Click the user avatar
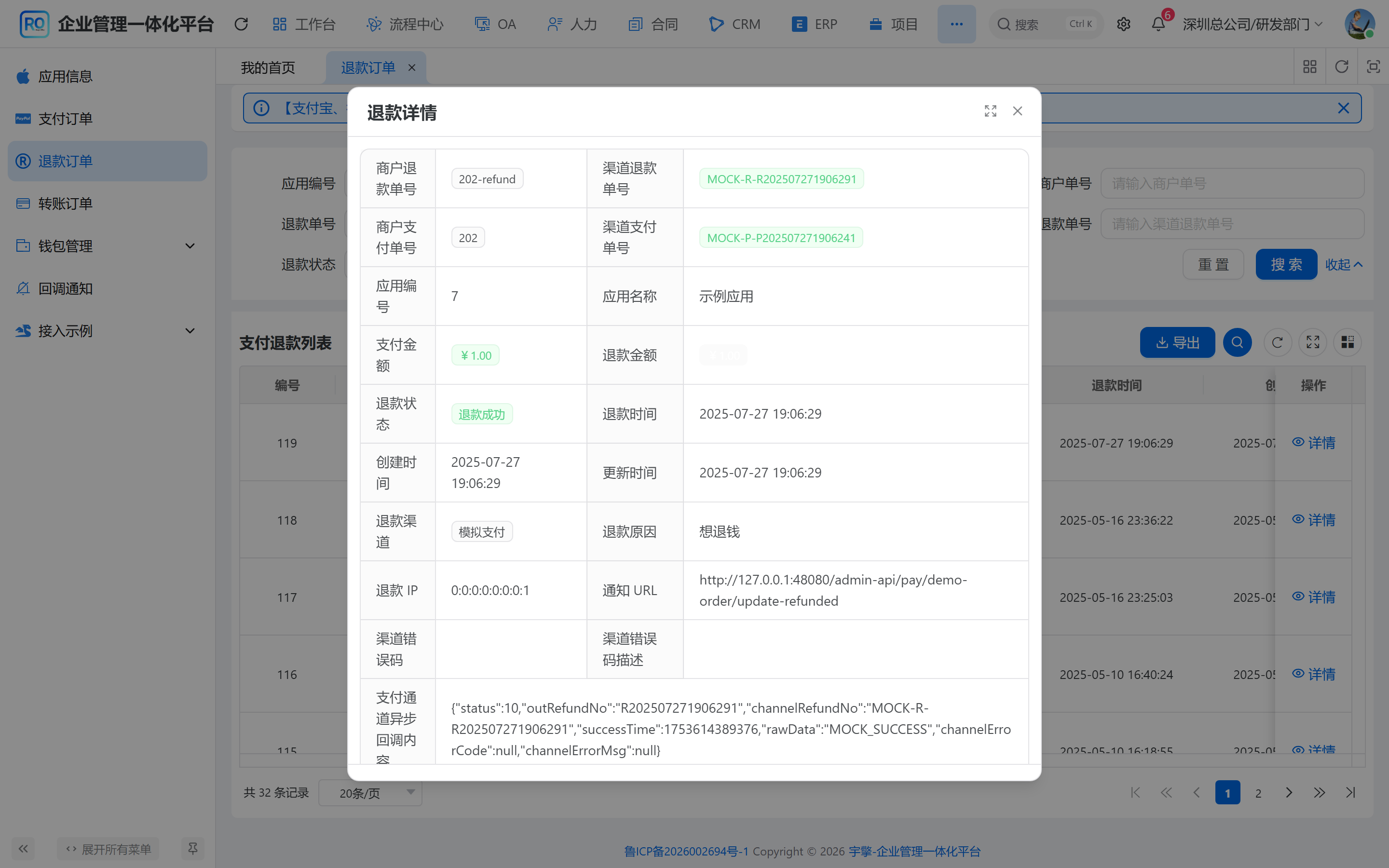Image resolution: width=1389 pixels, height=868 pixels. pyautogui.click(x=1360, y=24)
